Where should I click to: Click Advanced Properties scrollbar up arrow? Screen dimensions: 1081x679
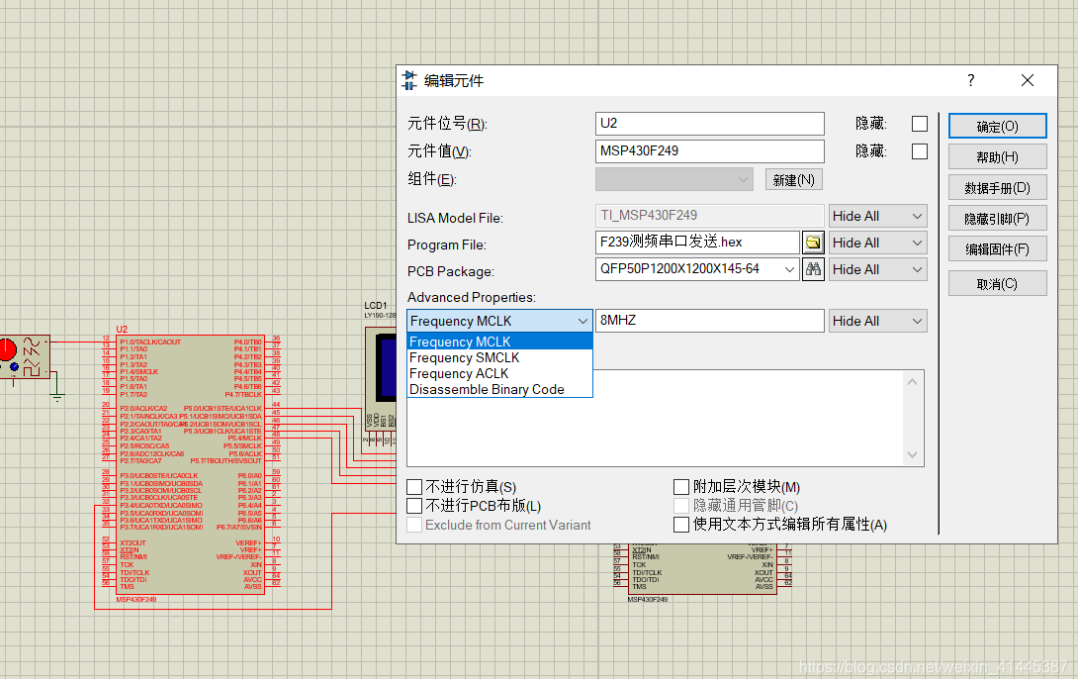pyautogui.click(x=910, y=381)
